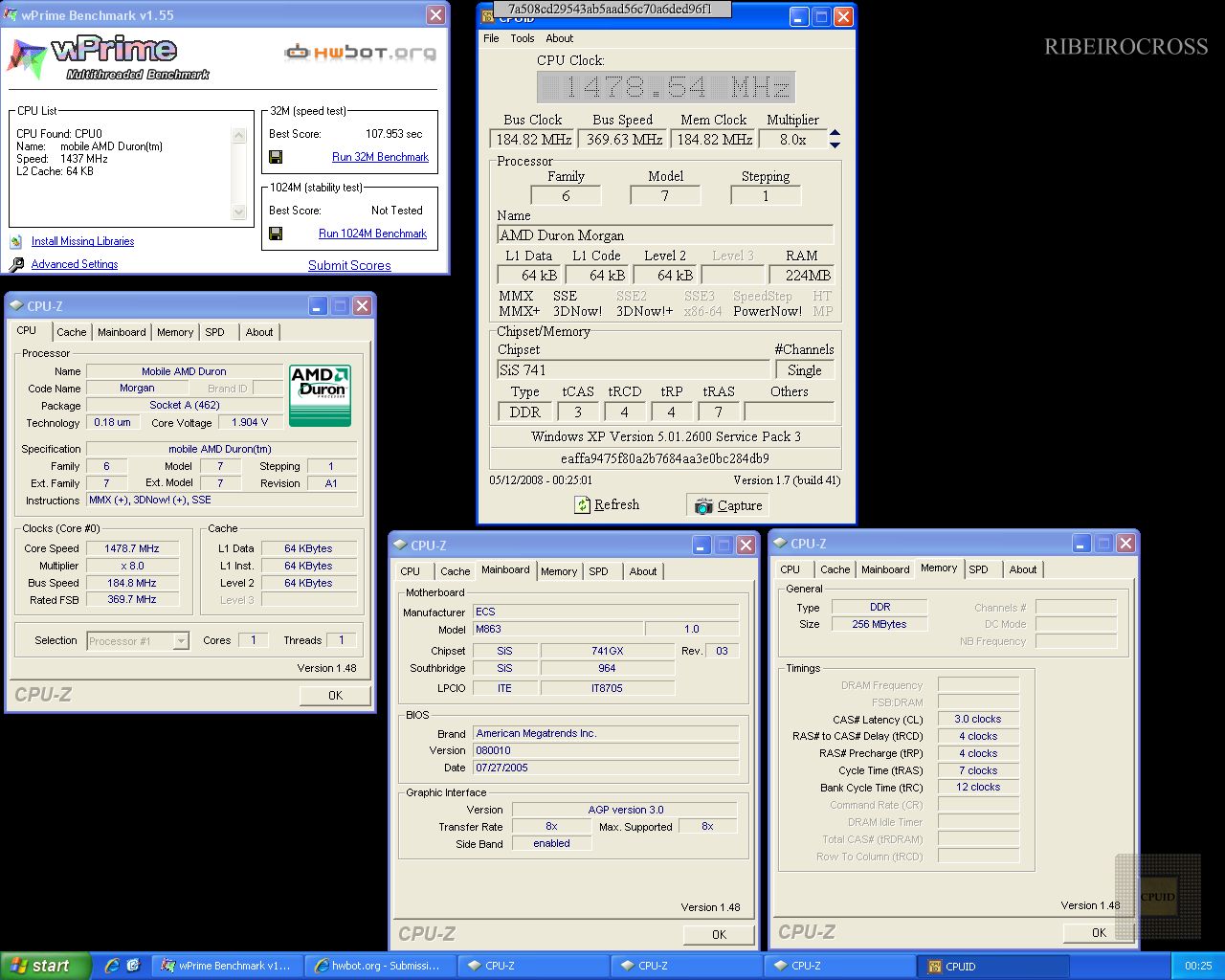Viewport: 1225px width, 980px height.
Task: Select Memory tab in Mainboard CPU-Z window
Action: click(x=559, y=571)
